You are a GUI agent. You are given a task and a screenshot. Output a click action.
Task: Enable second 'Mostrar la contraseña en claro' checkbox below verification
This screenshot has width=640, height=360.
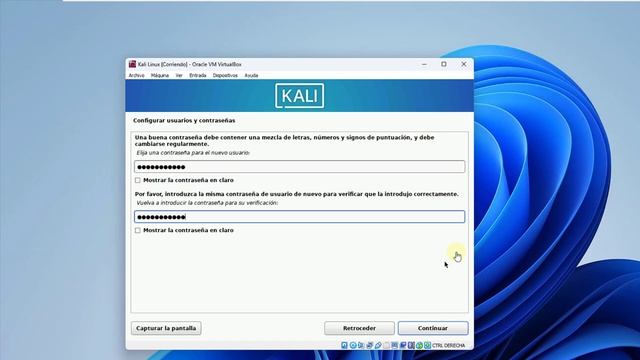[x=138, y=230]
